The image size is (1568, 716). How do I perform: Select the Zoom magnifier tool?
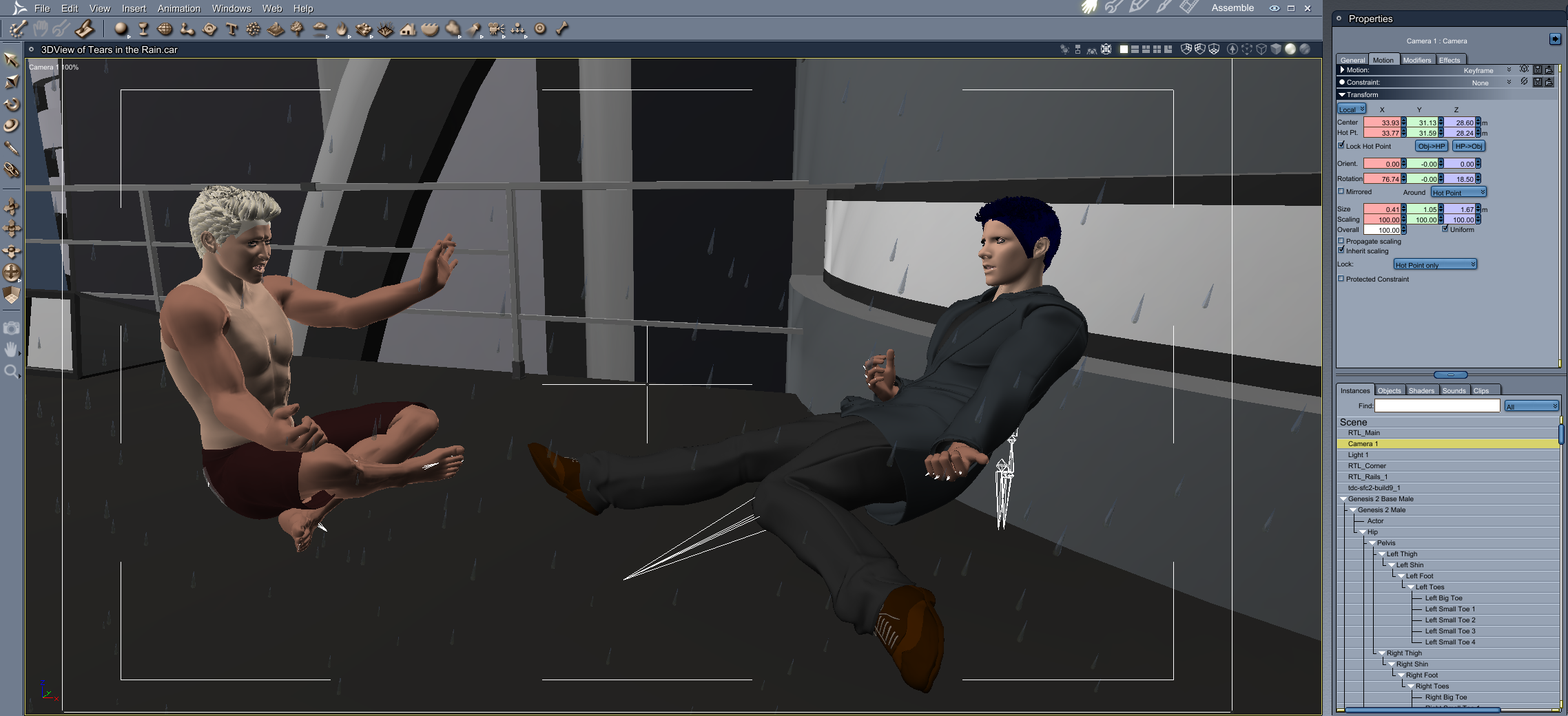click(x=12, y=372)
